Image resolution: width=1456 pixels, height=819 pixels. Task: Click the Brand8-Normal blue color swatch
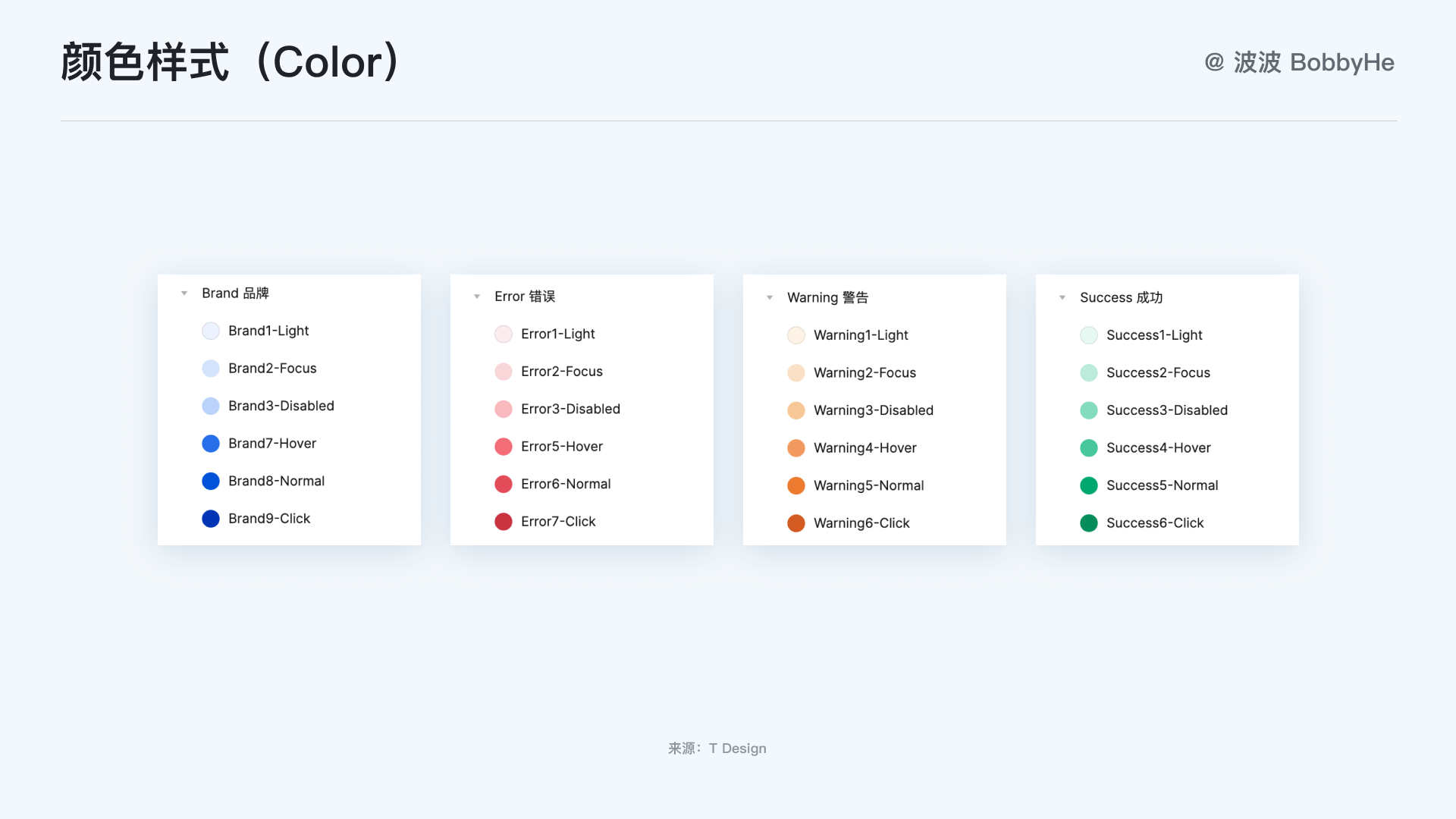tap(211, 482)
